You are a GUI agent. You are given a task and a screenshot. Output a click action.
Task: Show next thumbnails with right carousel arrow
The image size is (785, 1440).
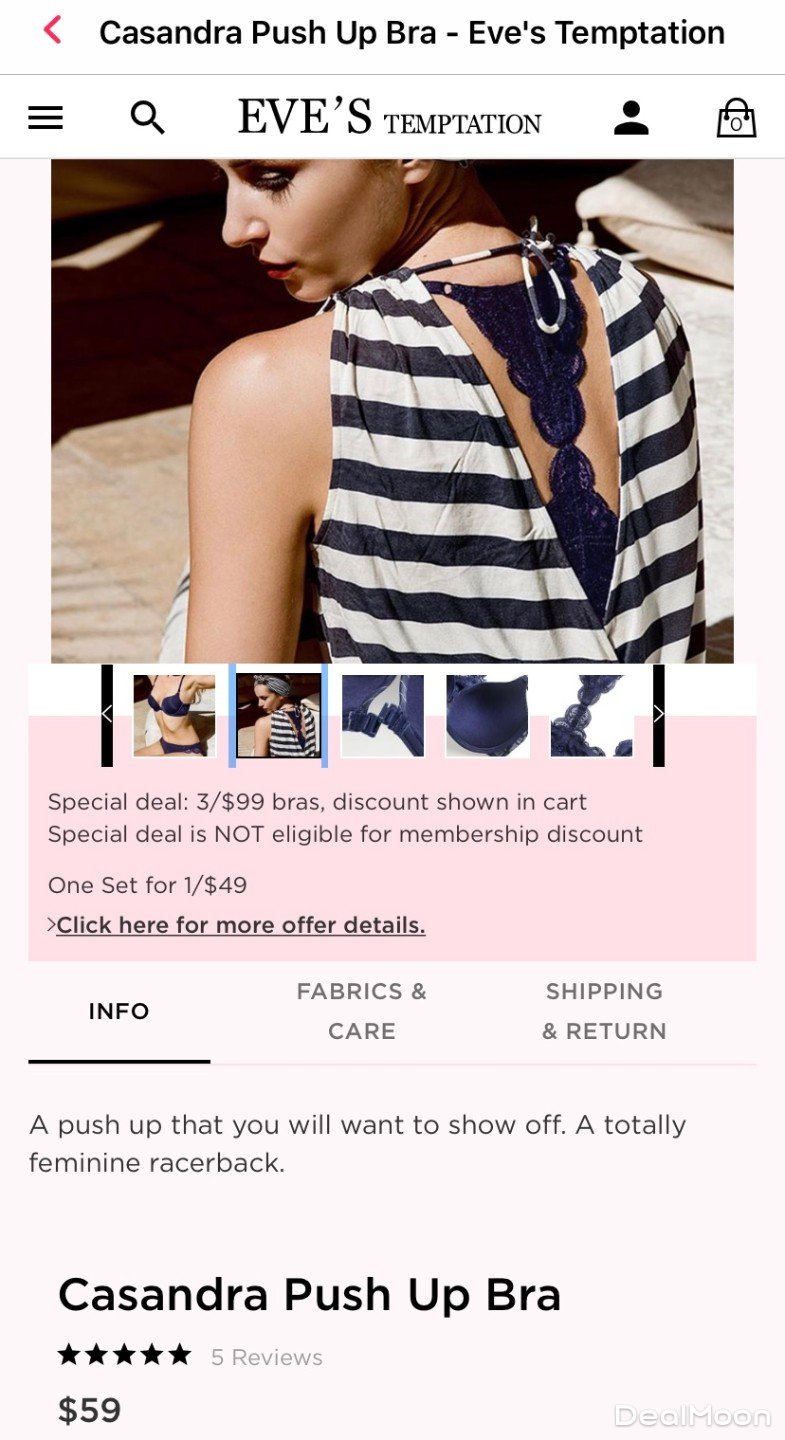pos(658,715)
